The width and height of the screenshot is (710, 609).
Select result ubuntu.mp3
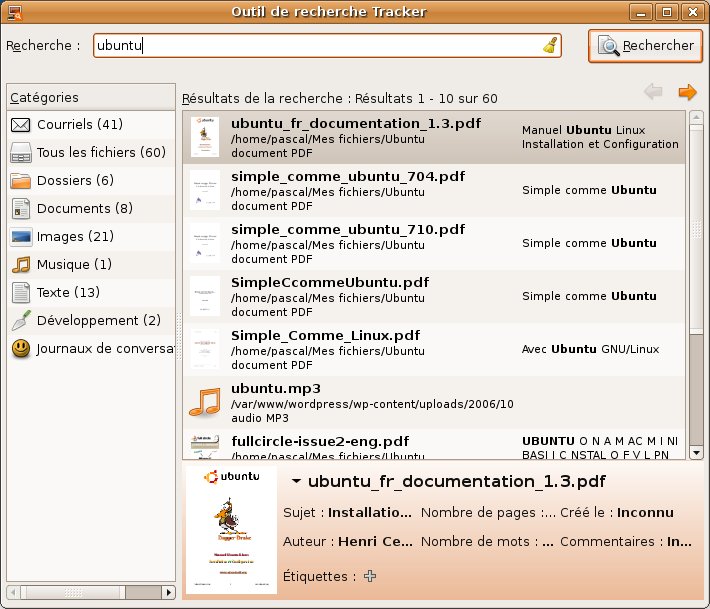click(434, 403)
